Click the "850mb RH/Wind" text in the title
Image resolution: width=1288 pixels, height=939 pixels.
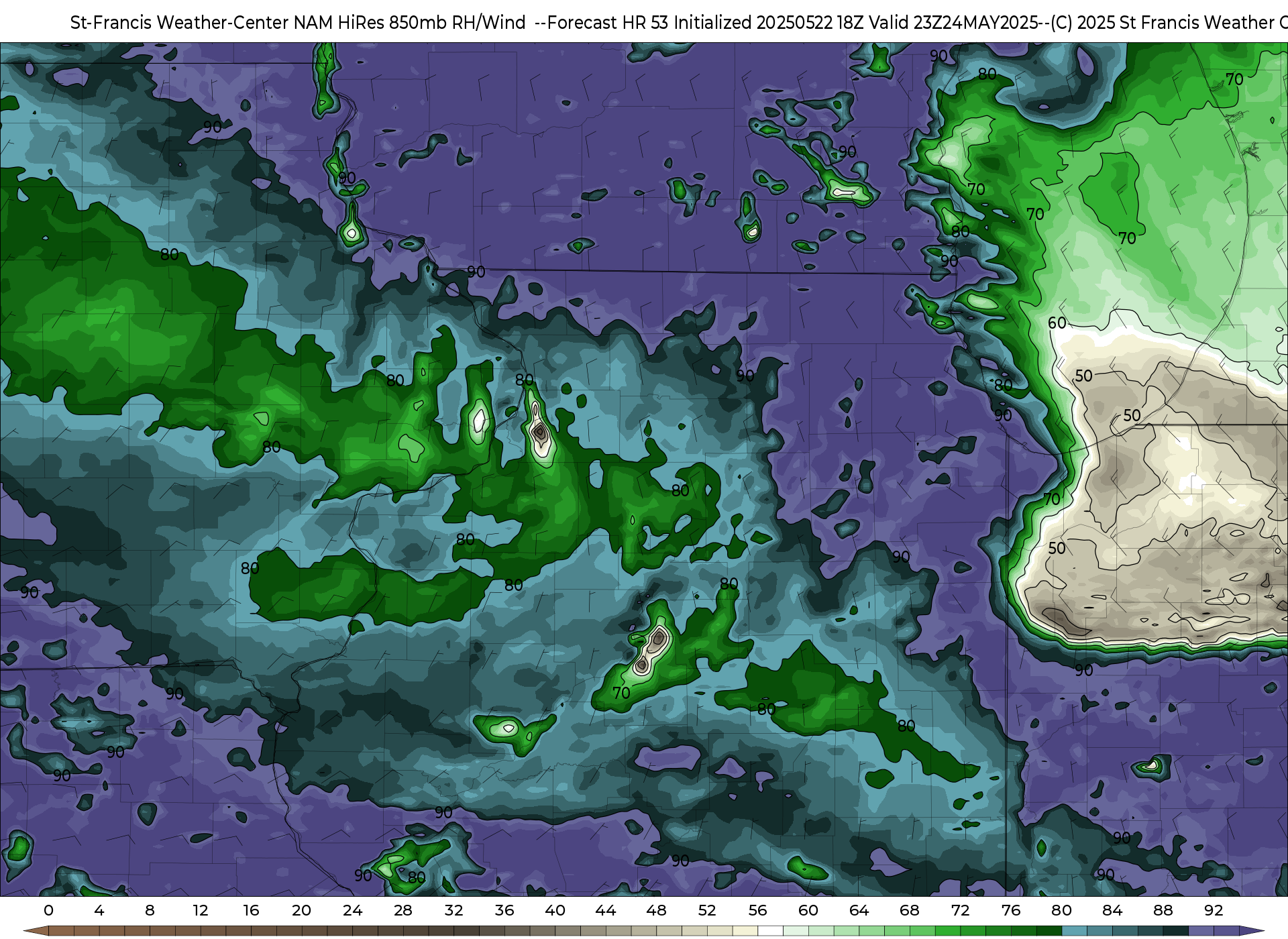point(458,23)
